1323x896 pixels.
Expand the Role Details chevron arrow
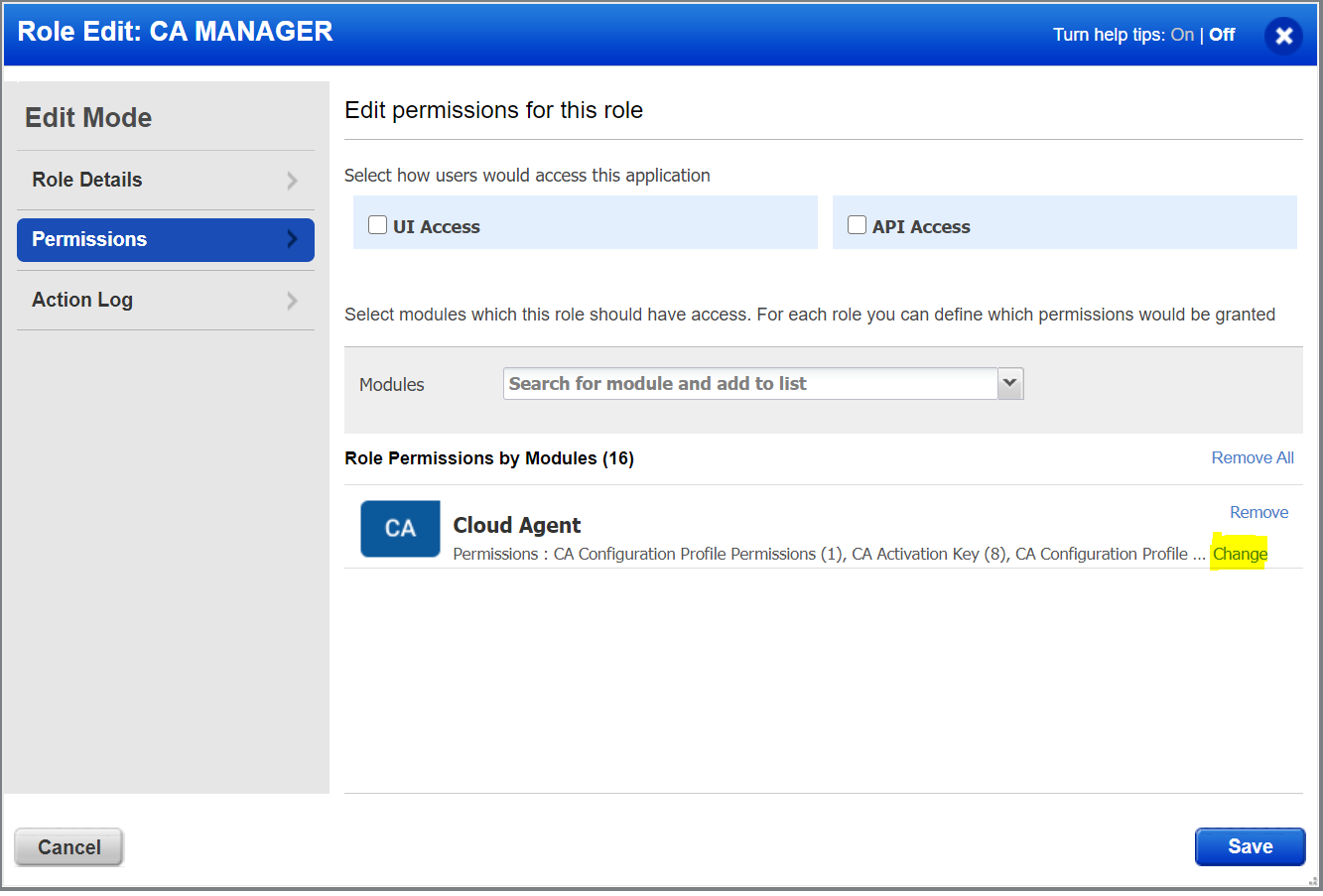tap(292, 180)
